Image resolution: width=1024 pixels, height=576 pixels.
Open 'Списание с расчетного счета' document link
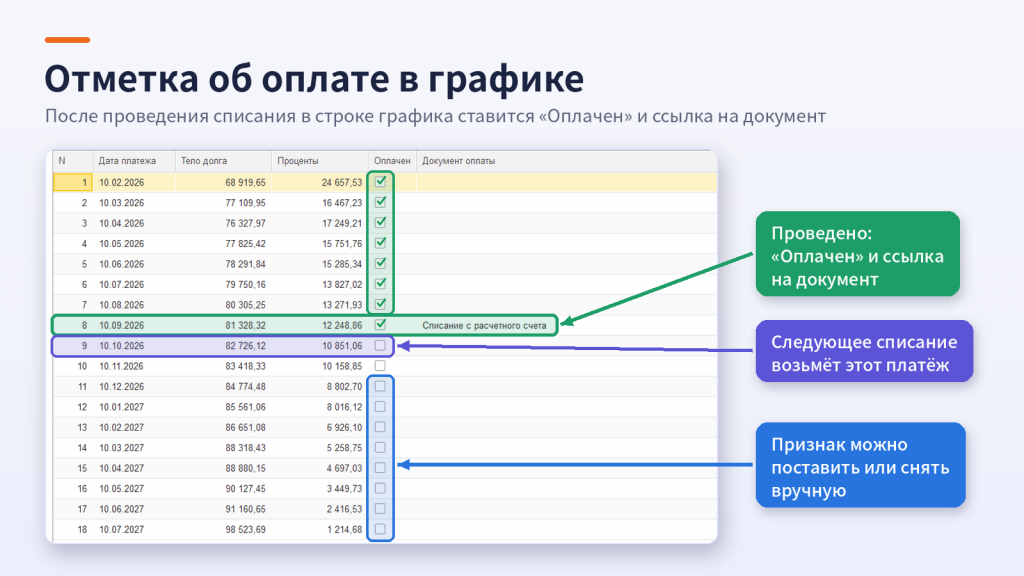484,325
